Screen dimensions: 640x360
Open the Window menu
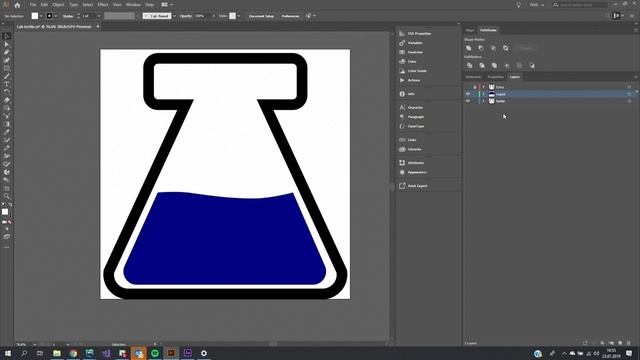[x=133, y=4]
